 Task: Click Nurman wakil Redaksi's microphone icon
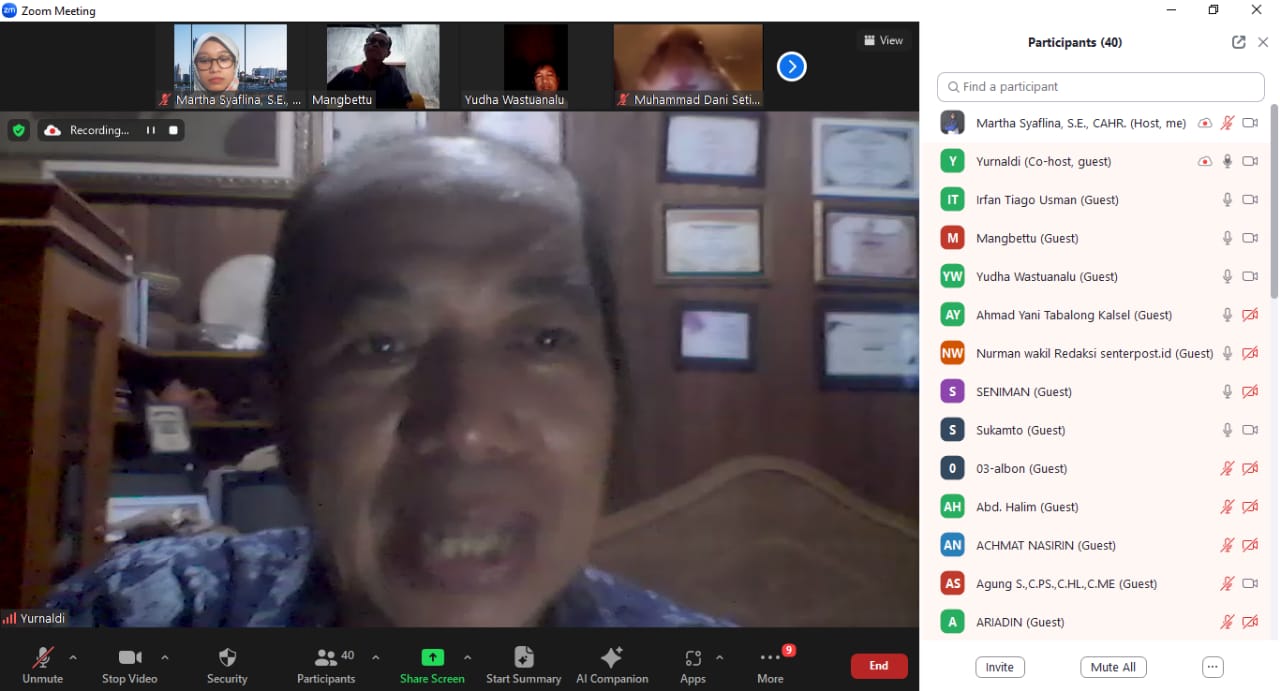click(x=1227, y=353)
